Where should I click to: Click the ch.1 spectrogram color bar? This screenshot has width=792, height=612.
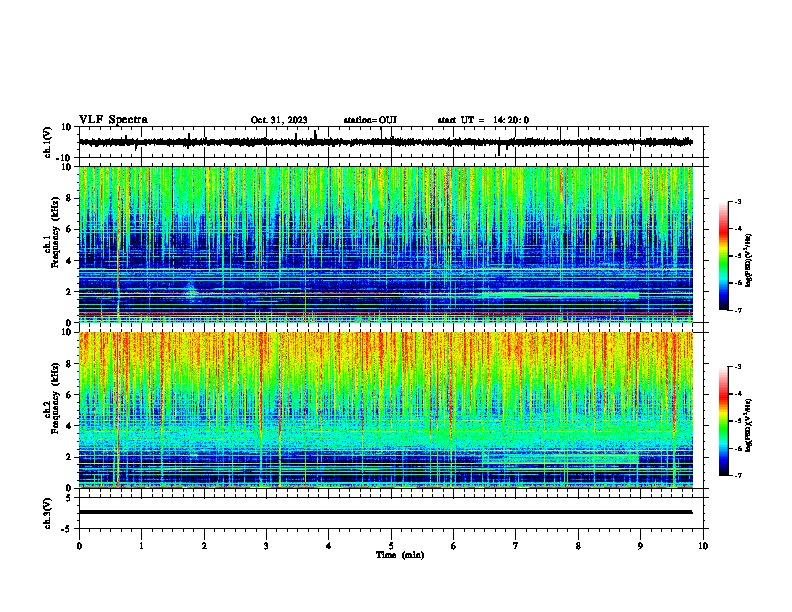click(x=723, y=256)
